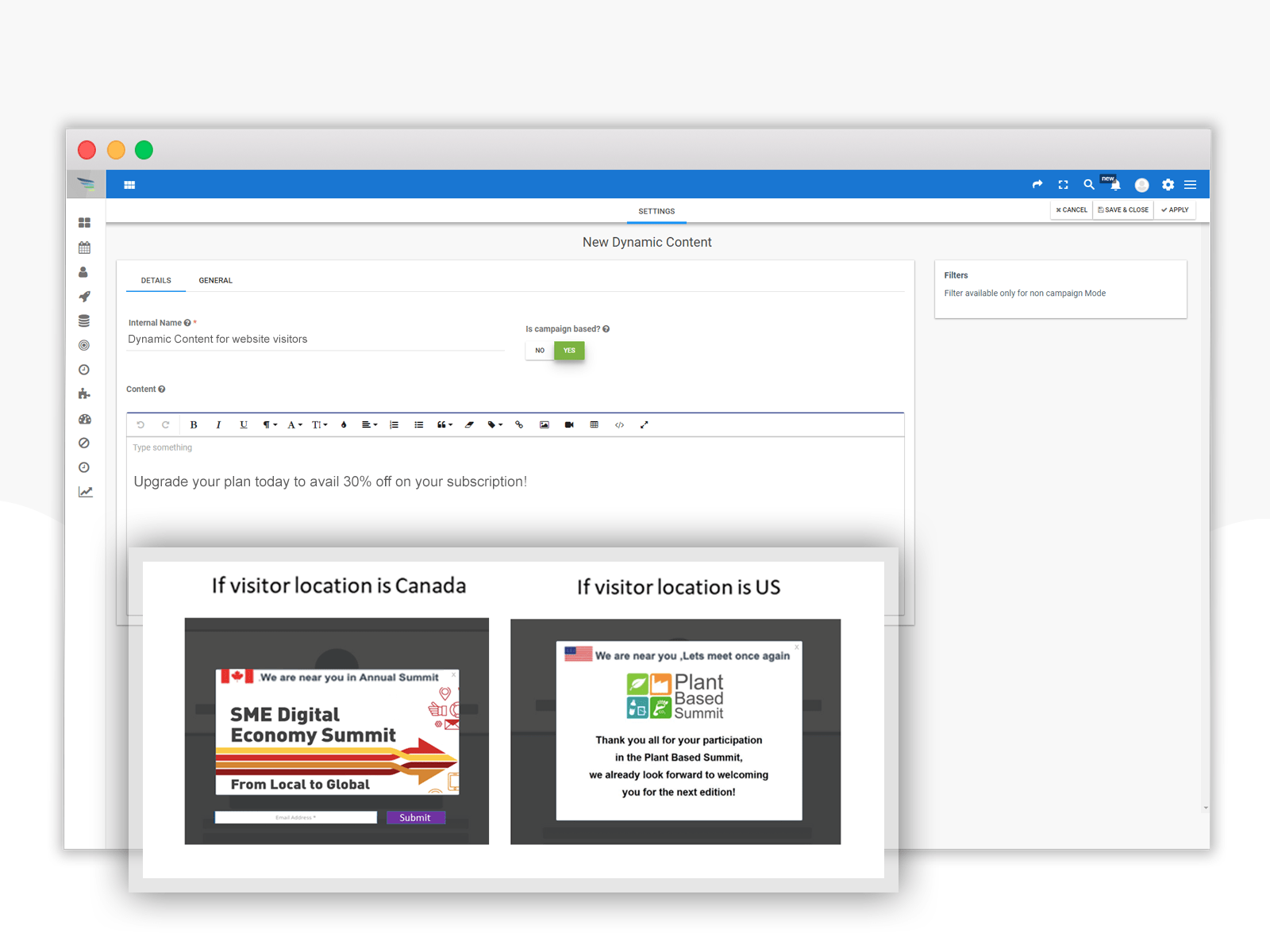Click the insert link icon
The image size is (1270, 952).
(519, 425)
